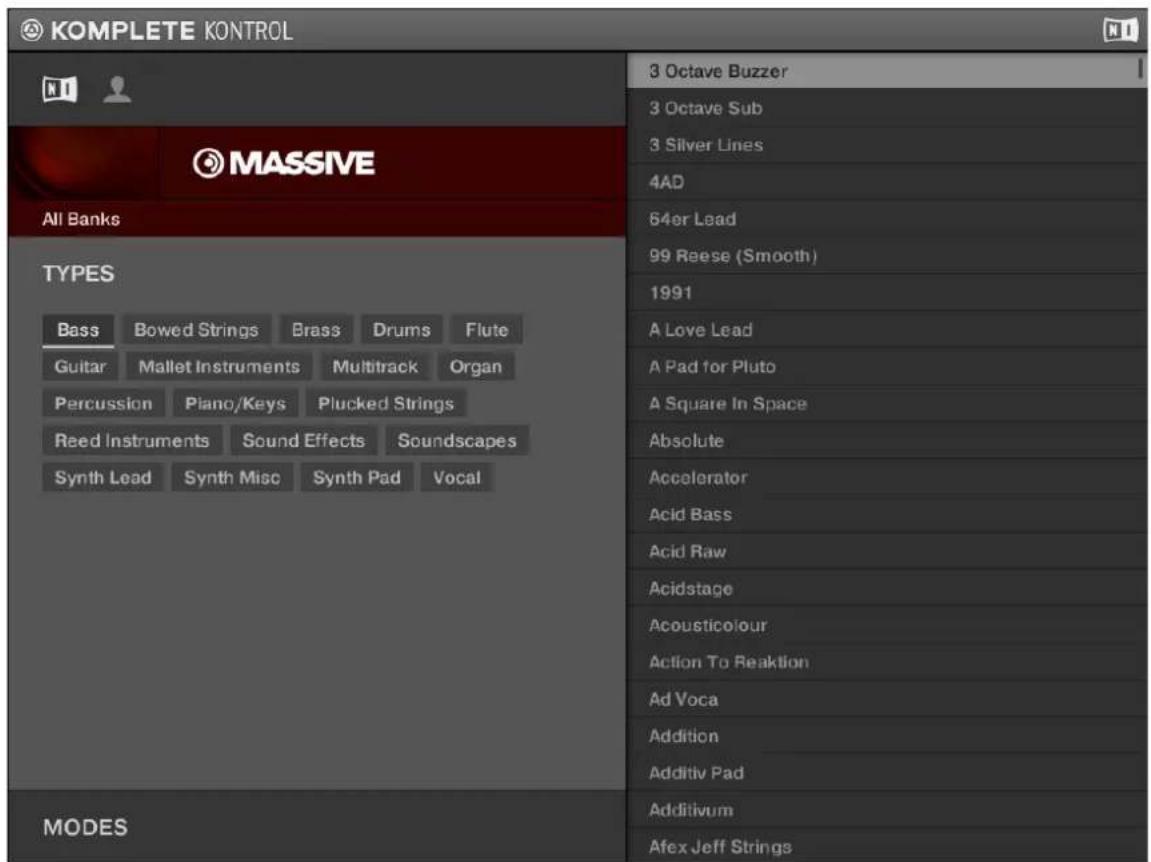Toggle the Bass type tag
Screen dimensions: 1151x862
(78, 330)
